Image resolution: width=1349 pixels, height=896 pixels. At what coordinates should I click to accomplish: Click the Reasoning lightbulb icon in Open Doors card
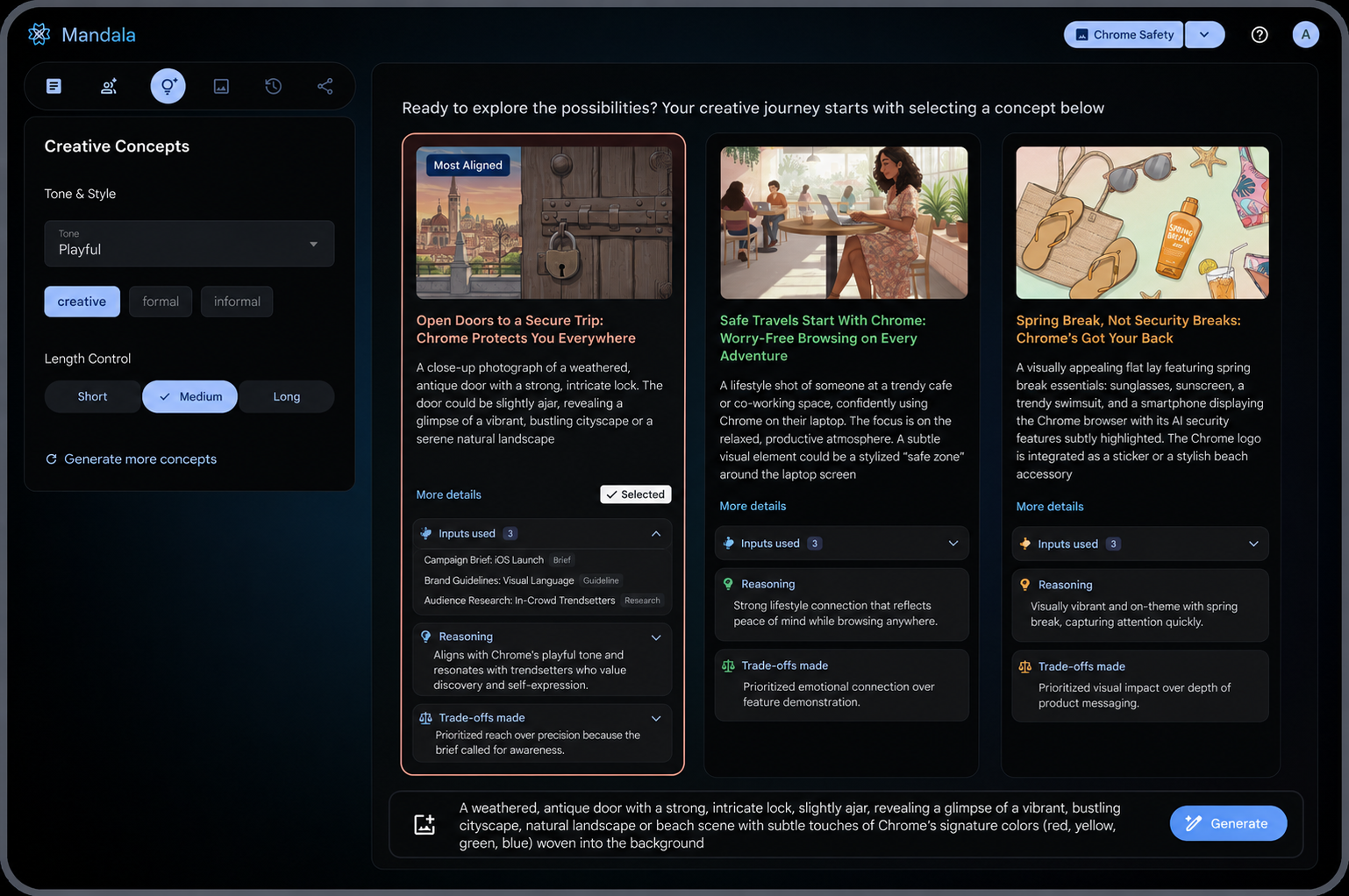coord(426,636)
